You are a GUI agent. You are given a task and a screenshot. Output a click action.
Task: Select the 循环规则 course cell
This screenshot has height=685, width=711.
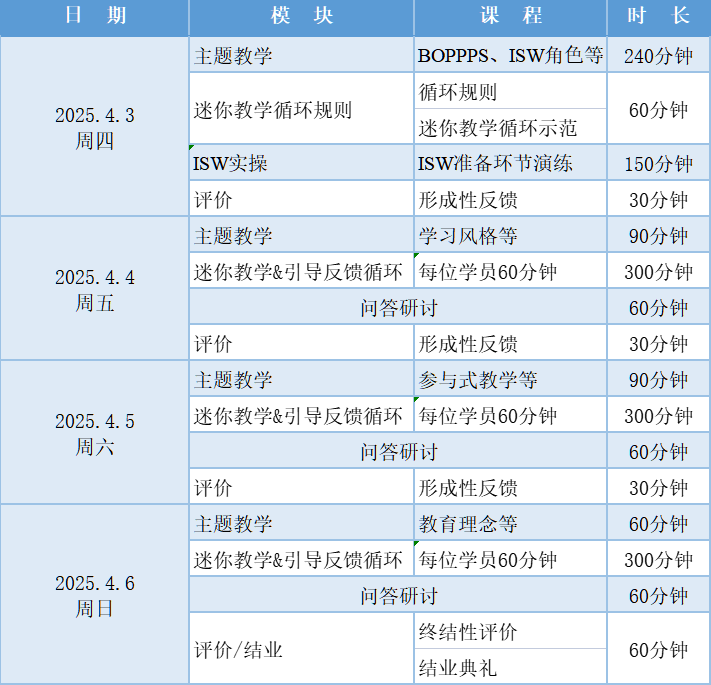[x=511, y=91]
